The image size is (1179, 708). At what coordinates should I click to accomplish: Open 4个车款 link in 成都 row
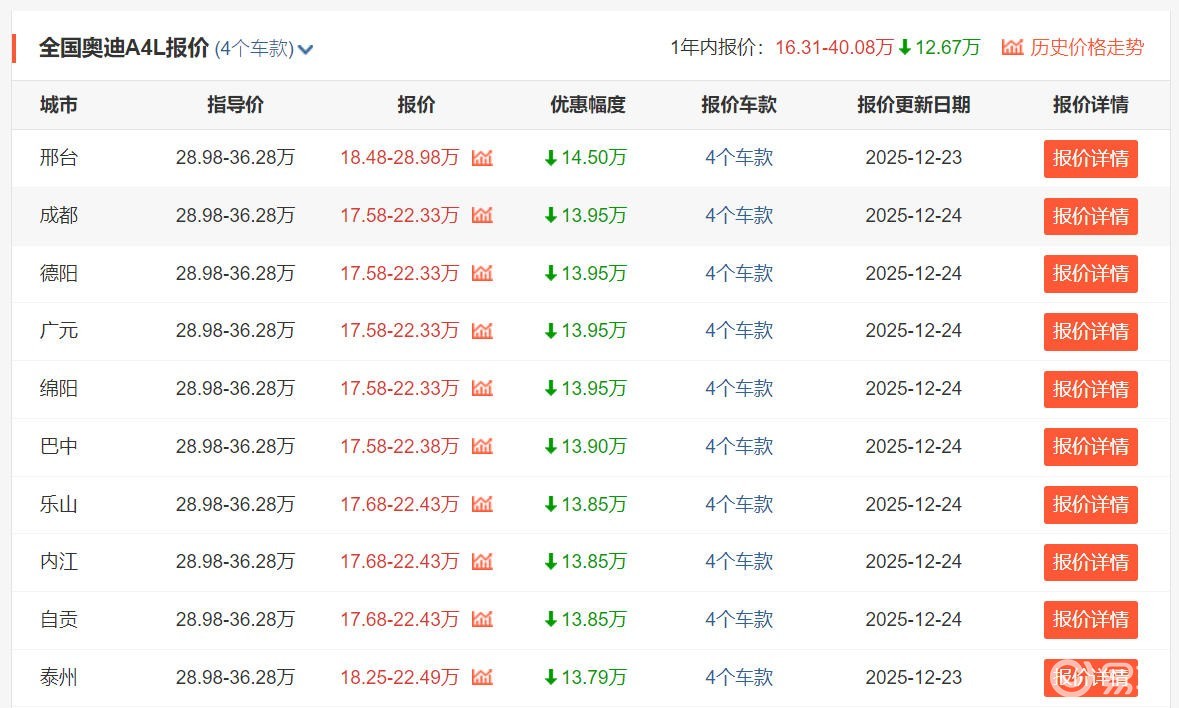pos(739,216)
